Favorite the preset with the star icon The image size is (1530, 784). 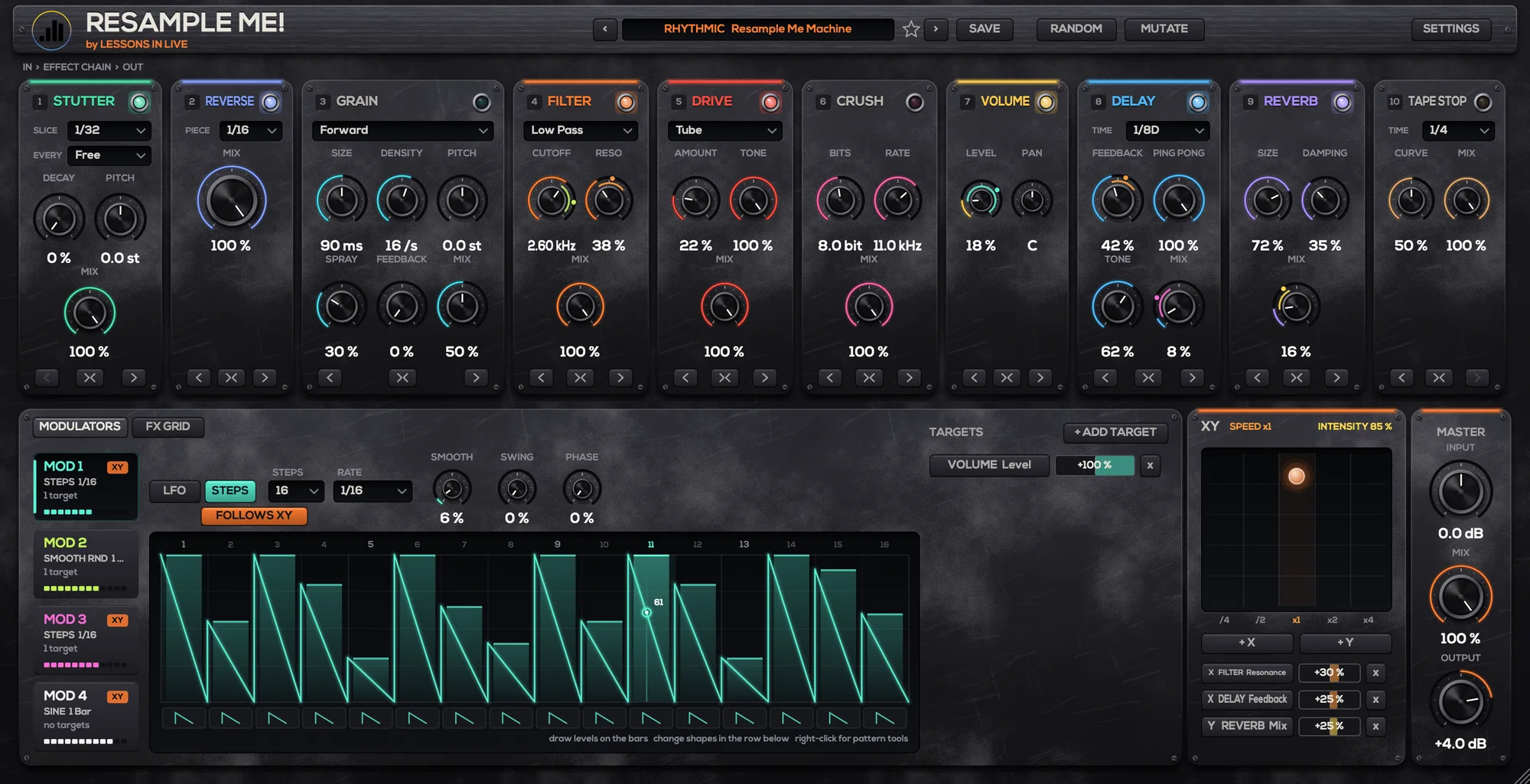coord(910,29)
